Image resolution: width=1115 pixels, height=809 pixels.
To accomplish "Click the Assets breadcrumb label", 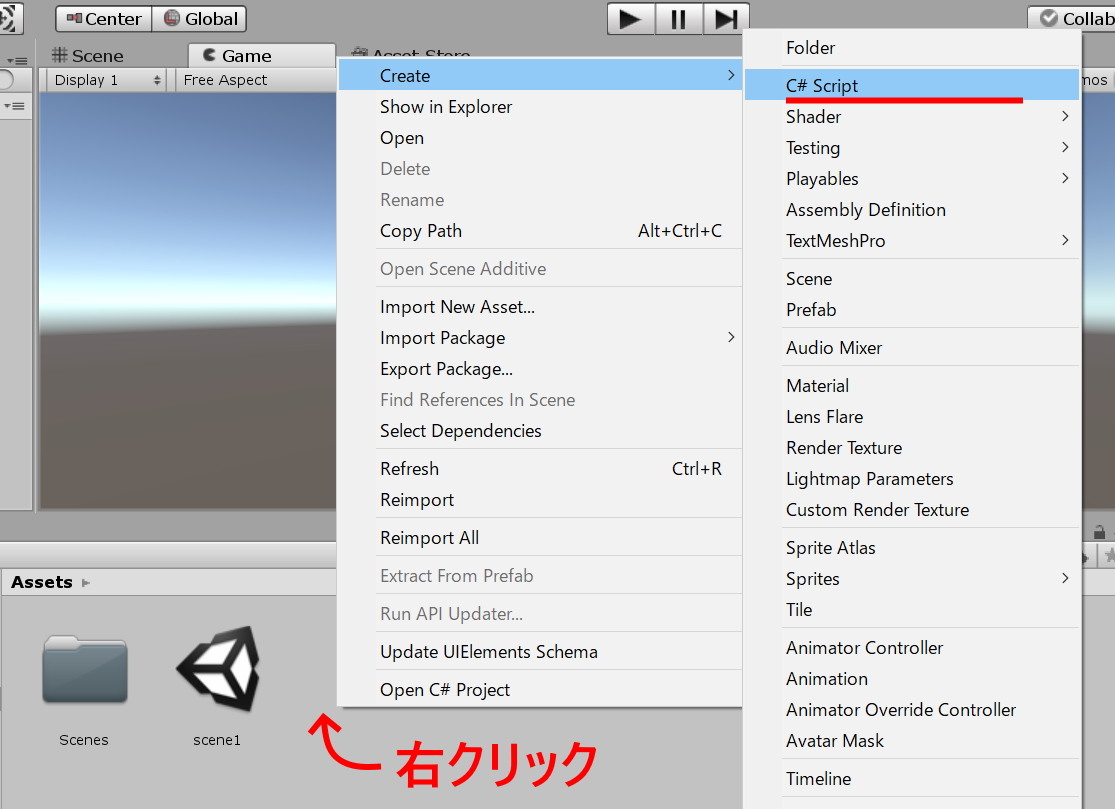I will [41, 582].
